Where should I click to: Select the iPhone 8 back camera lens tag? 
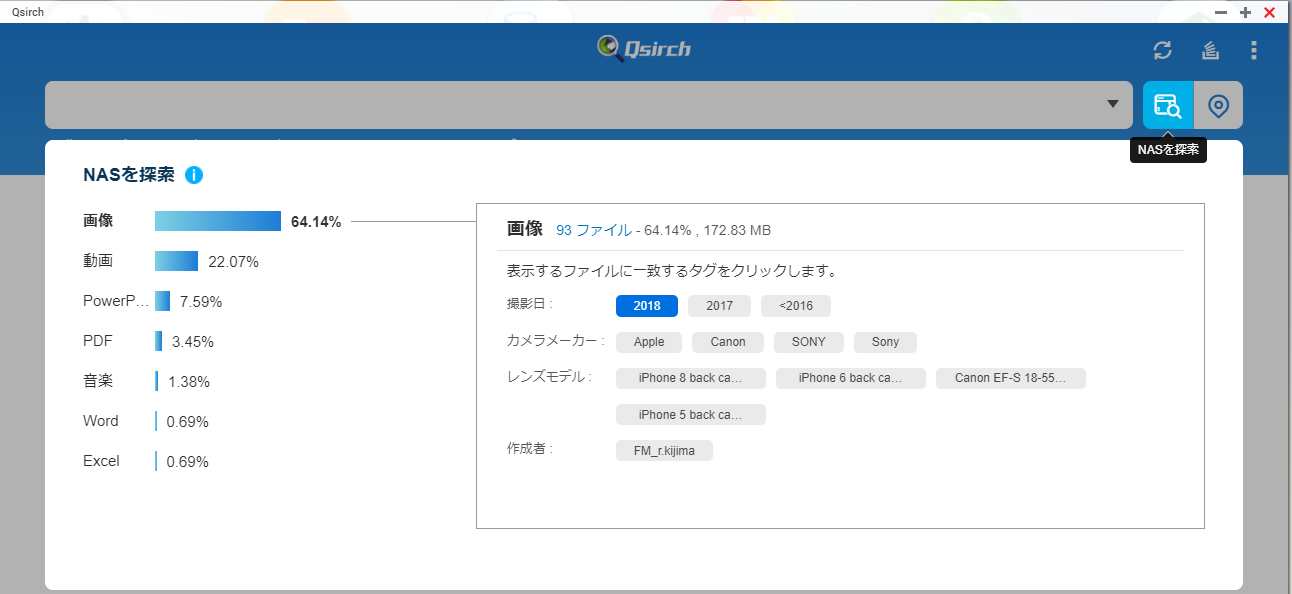[x=690, y=378]
